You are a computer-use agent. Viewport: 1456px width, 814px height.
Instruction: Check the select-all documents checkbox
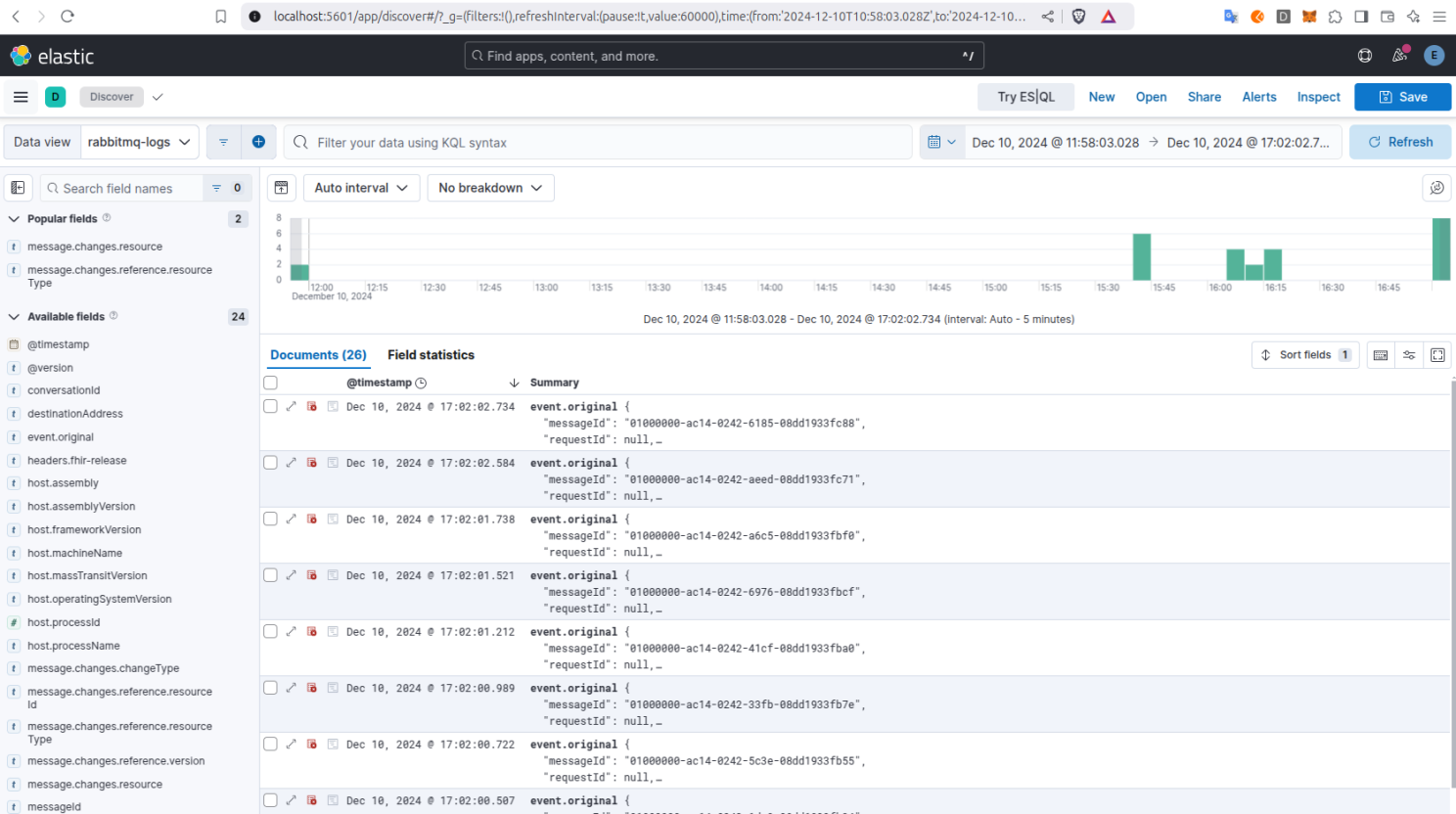[270, 383]
